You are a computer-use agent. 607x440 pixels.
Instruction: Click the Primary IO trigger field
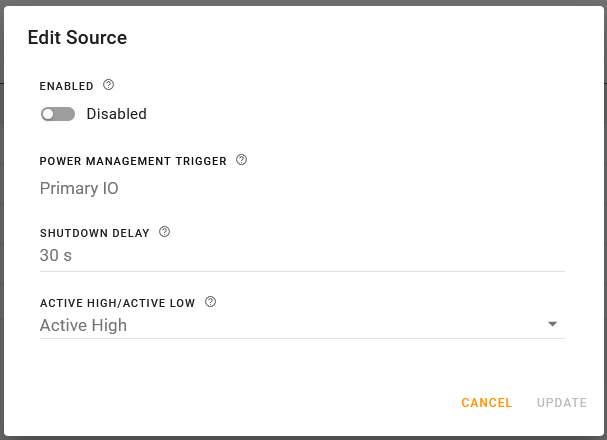[x=80, y=188]
